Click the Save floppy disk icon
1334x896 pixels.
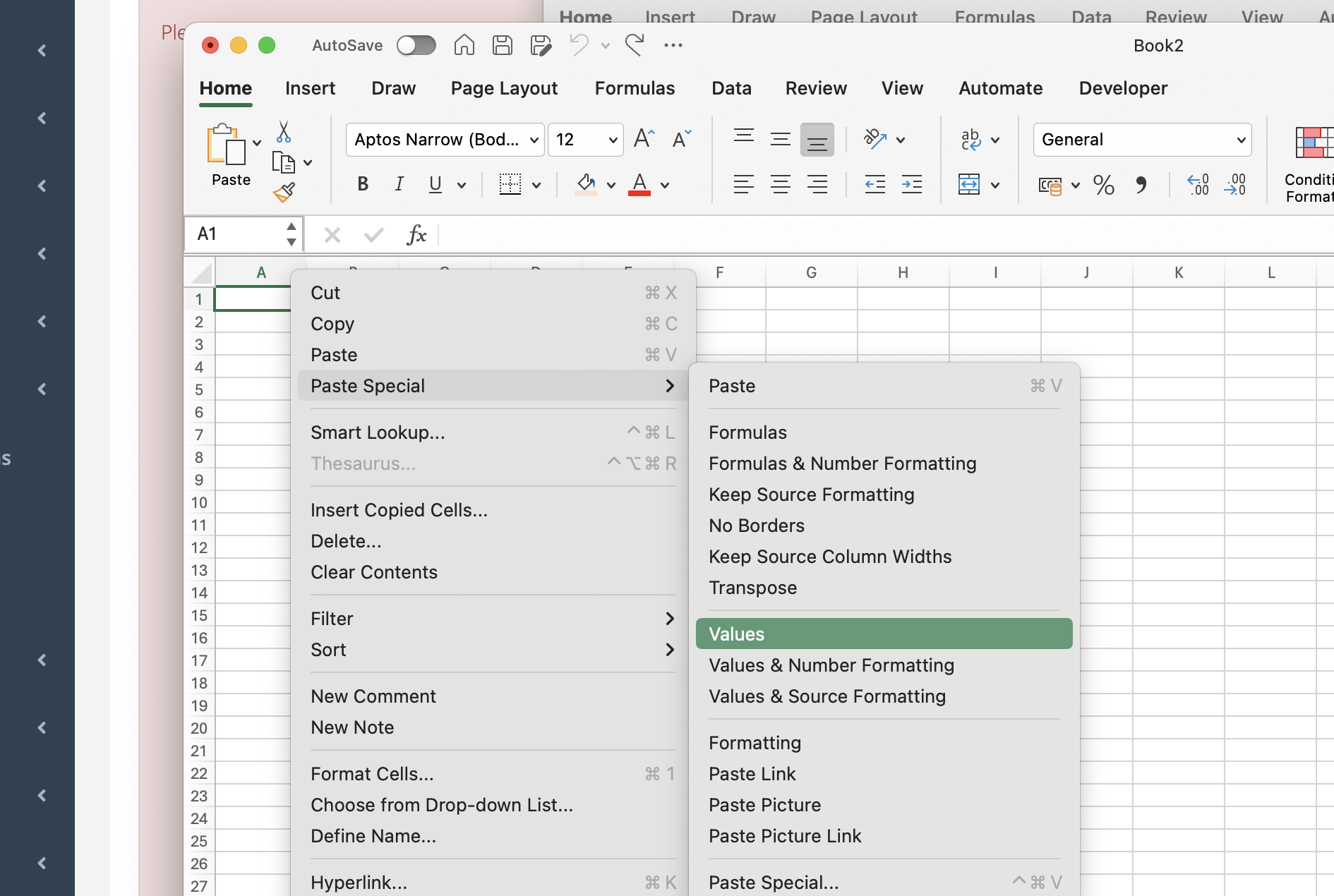point(502,45)
